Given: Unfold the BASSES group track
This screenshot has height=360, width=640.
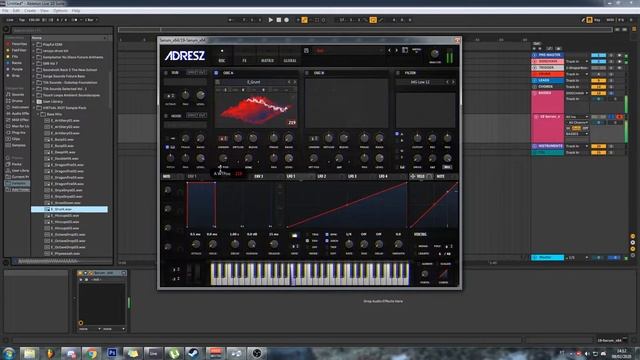Looking at the screenshot, I should (x=535, y=93).
